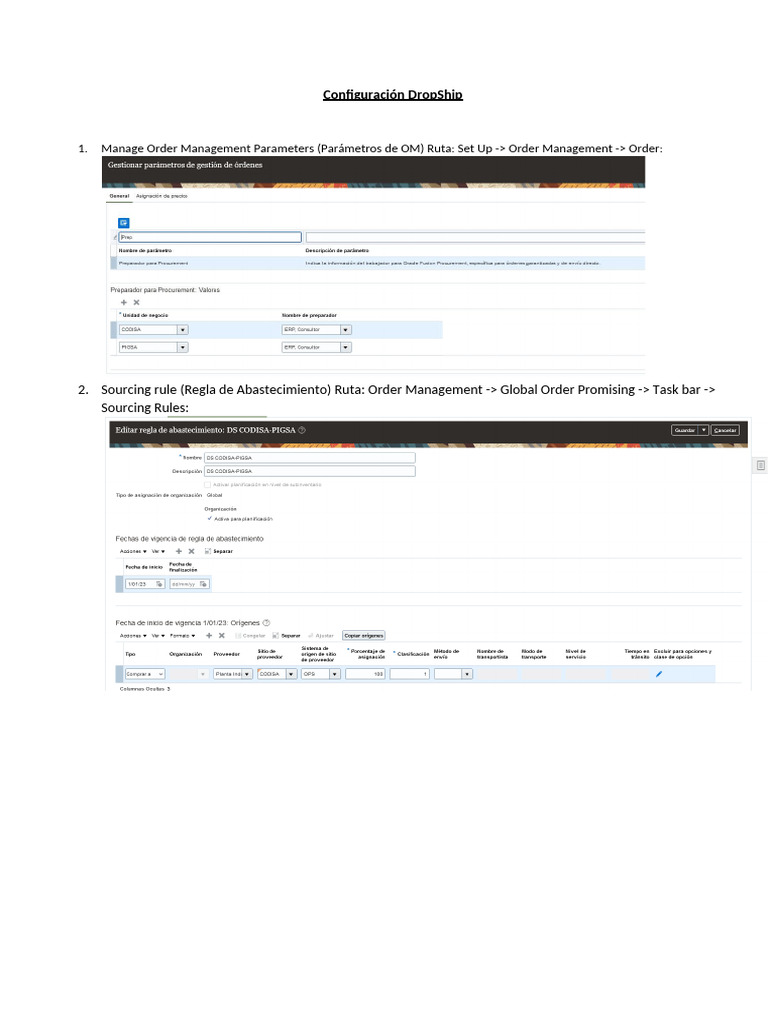Open the Método de envío dropdown
The height and width of the screenshot is (1024, 768).
pyautogui.click(x=467, y=674)
